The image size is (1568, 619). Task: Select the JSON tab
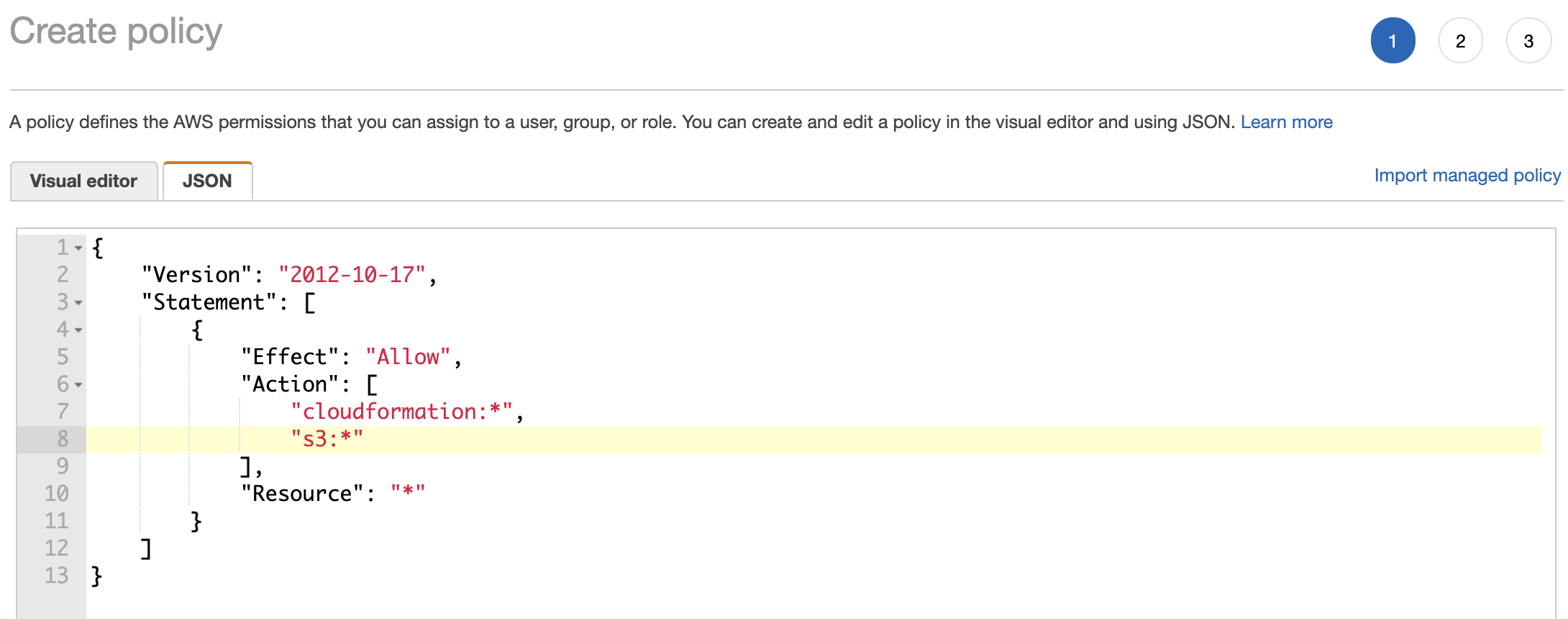coord(207,181)
